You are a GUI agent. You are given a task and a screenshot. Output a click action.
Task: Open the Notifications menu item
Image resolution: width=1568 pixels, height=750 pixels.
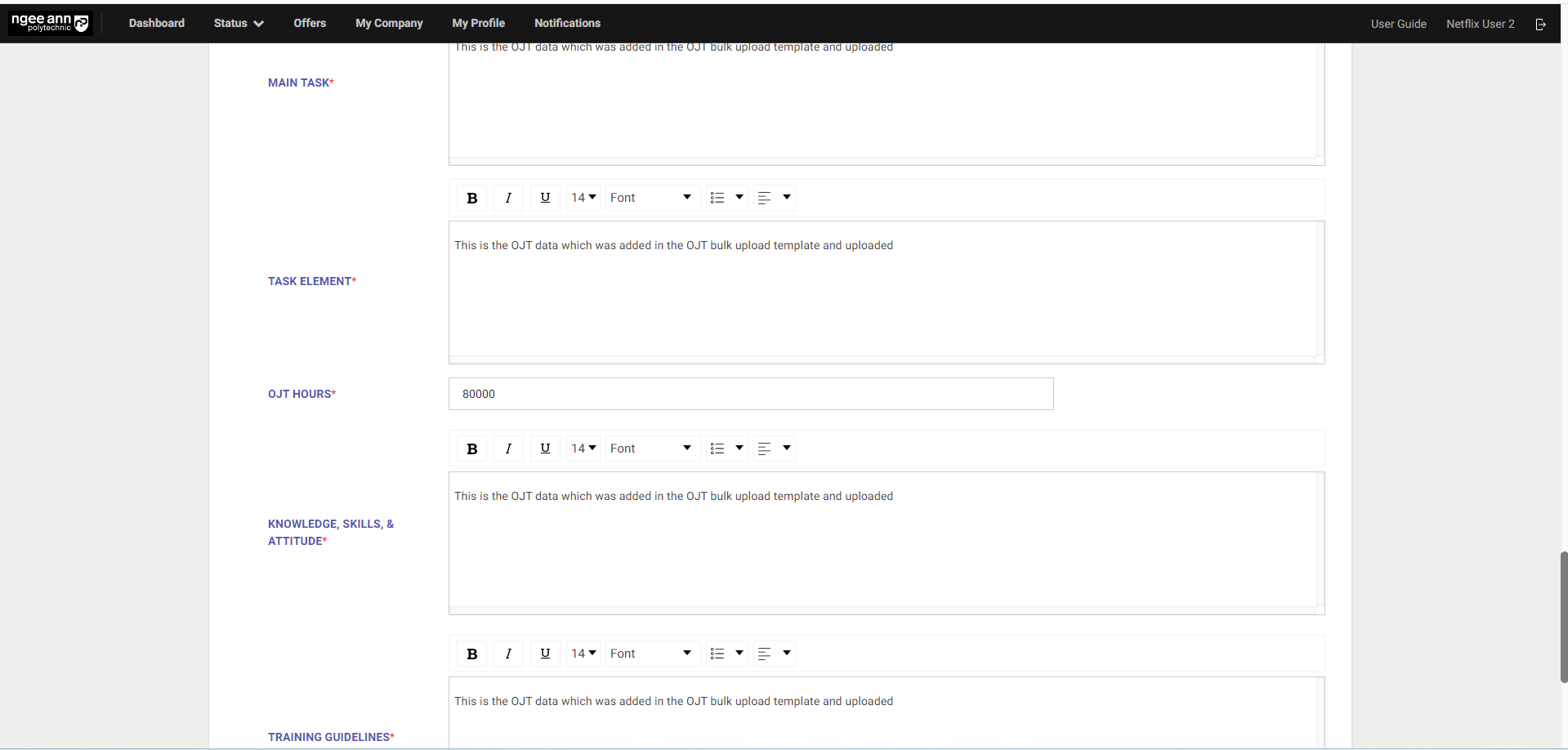(x=567, y=23)
